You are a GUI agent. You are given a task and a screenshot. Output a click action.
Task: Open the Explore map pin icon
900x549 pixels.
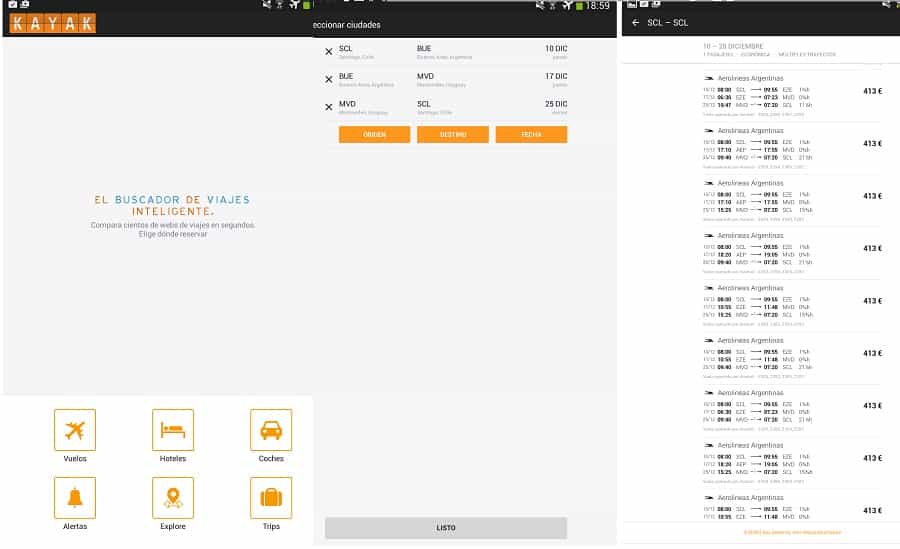click(x=173, y=497)
